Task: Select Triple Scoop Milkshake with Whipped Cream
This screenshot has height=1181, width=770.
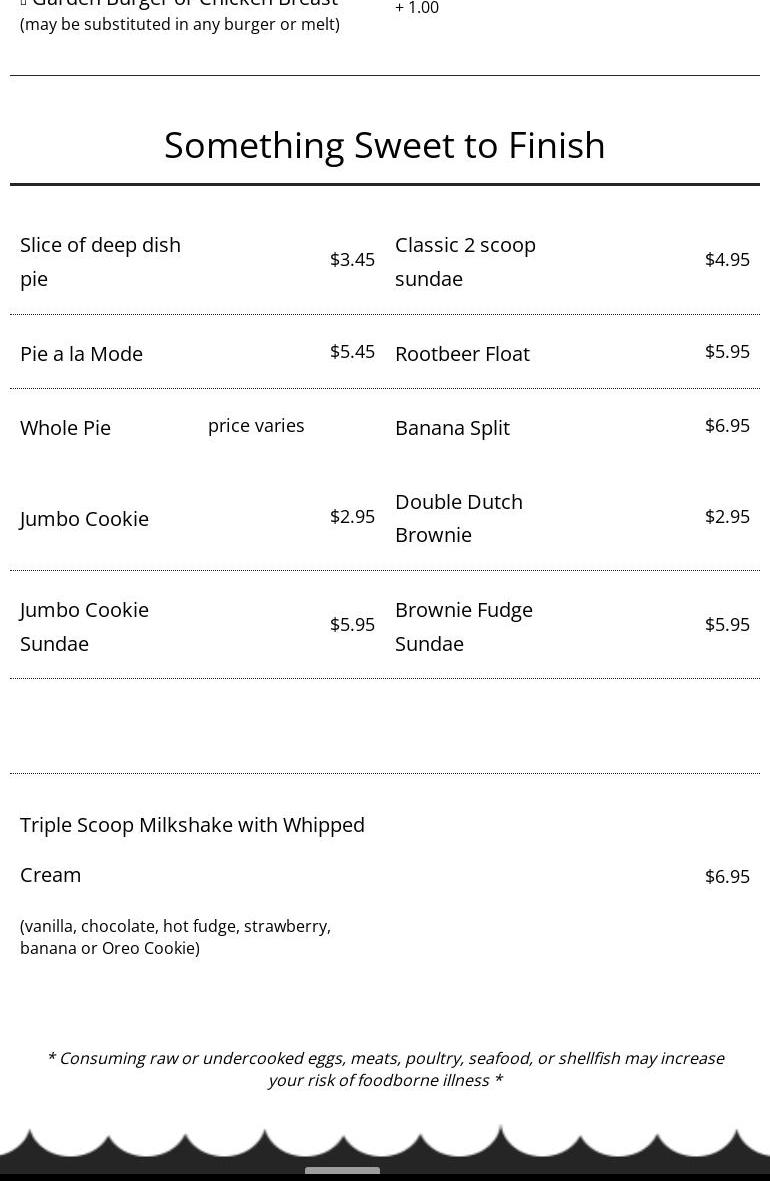Action: click(x=192, y=849)
